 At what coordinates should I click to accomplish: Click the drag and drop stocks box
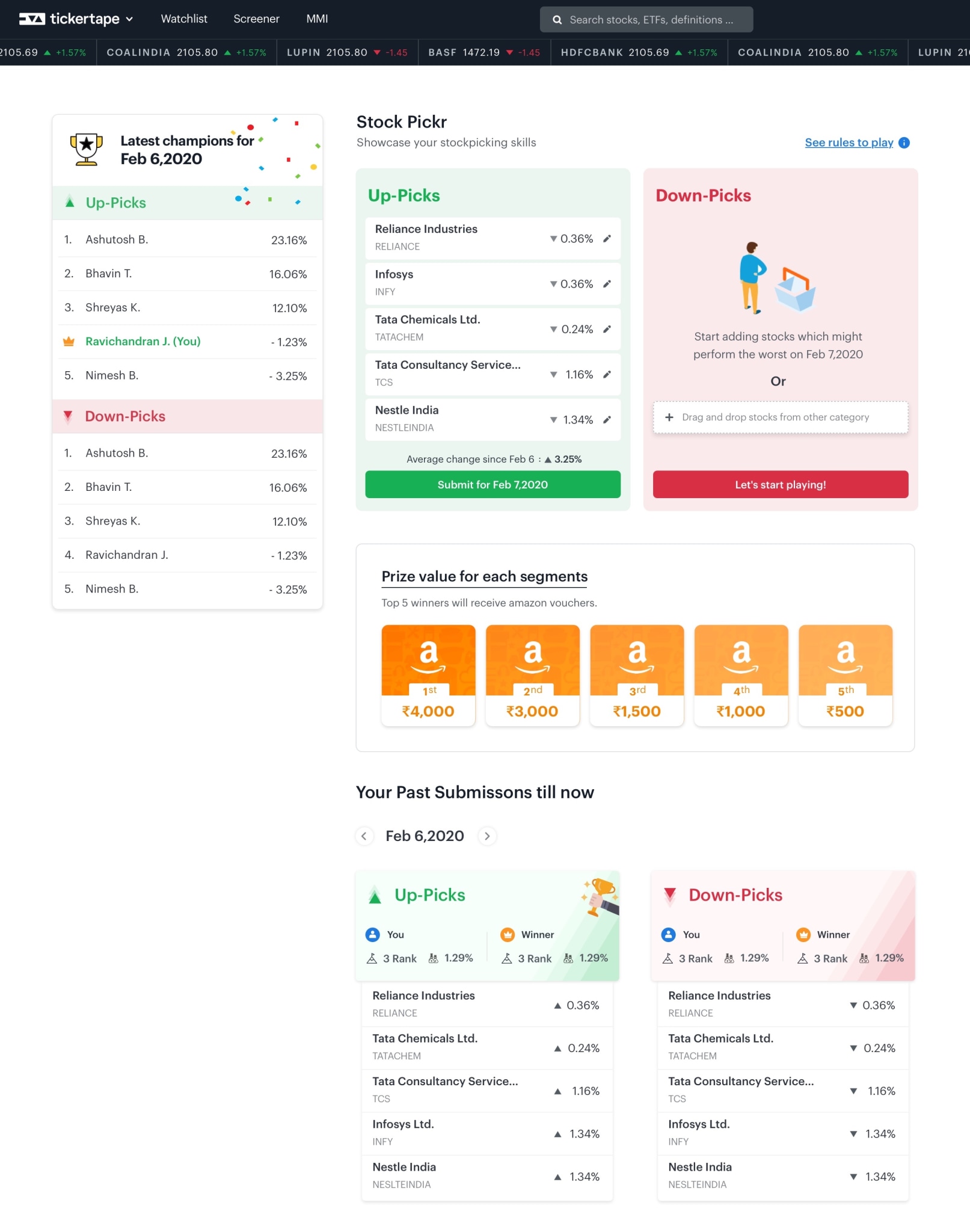coord(780,417)
